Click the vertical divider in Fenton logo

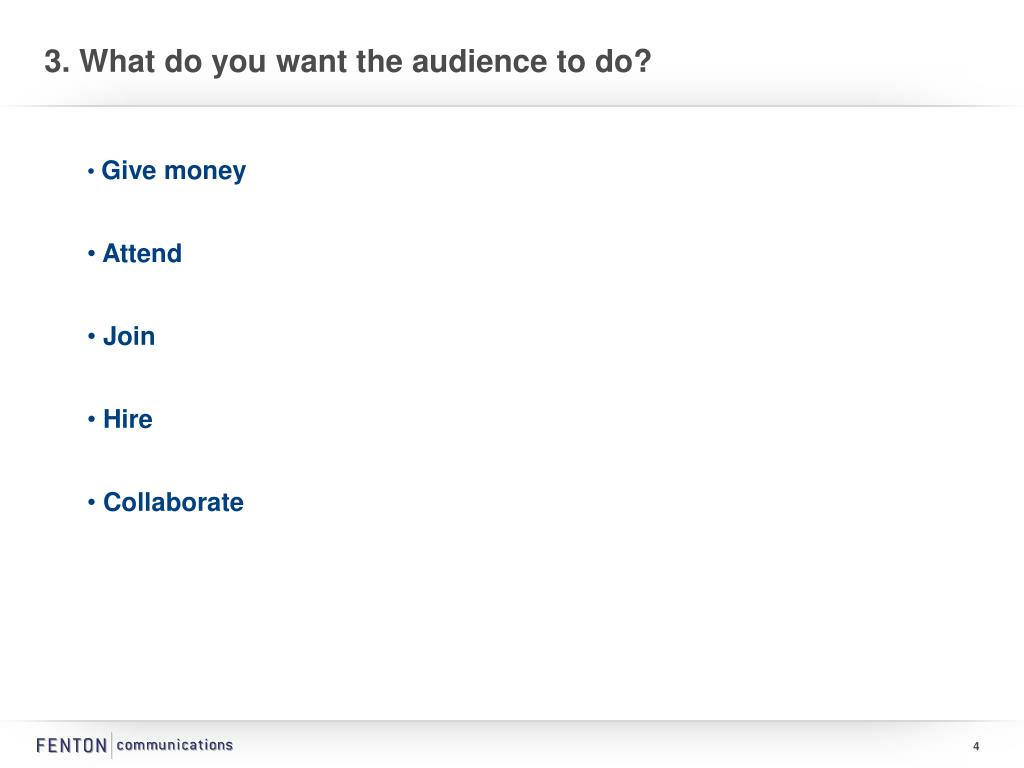coord(112,745)
